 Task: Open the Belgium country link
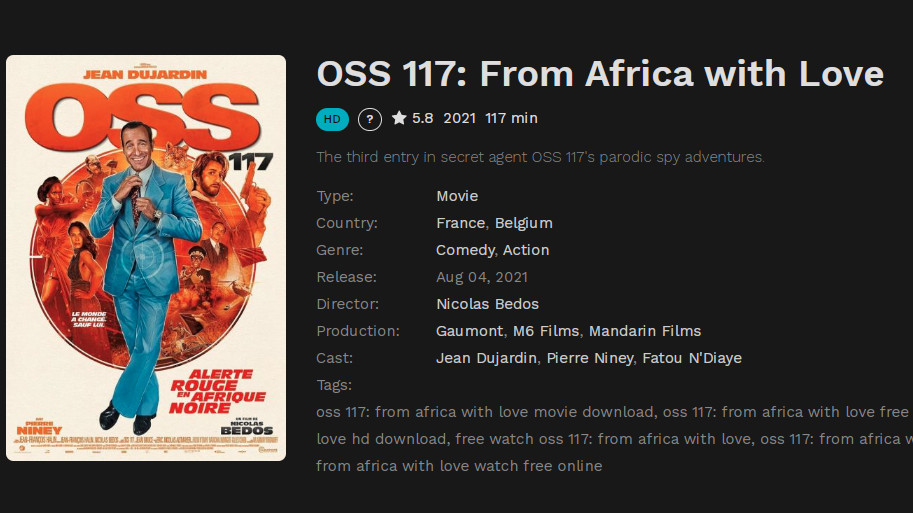[x=523, y=223]
